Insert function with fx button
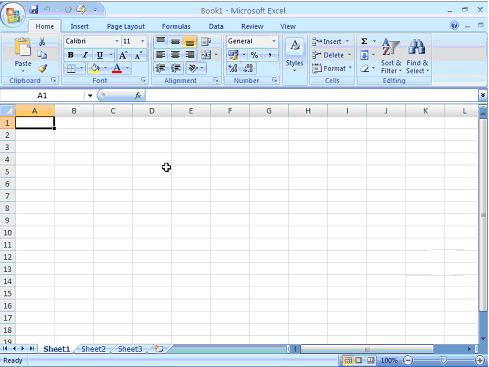 tap(138, 96)
